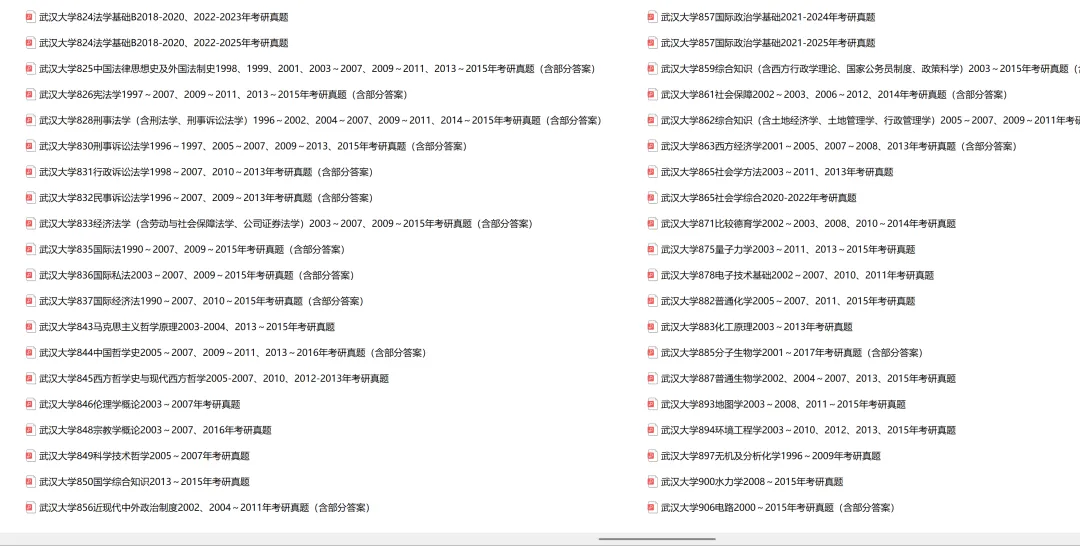Viewport: 1080px width, 546px height.
Task: Click PDF icon of 825中国法律思想史 file
Action: click(x=30, y=68)
